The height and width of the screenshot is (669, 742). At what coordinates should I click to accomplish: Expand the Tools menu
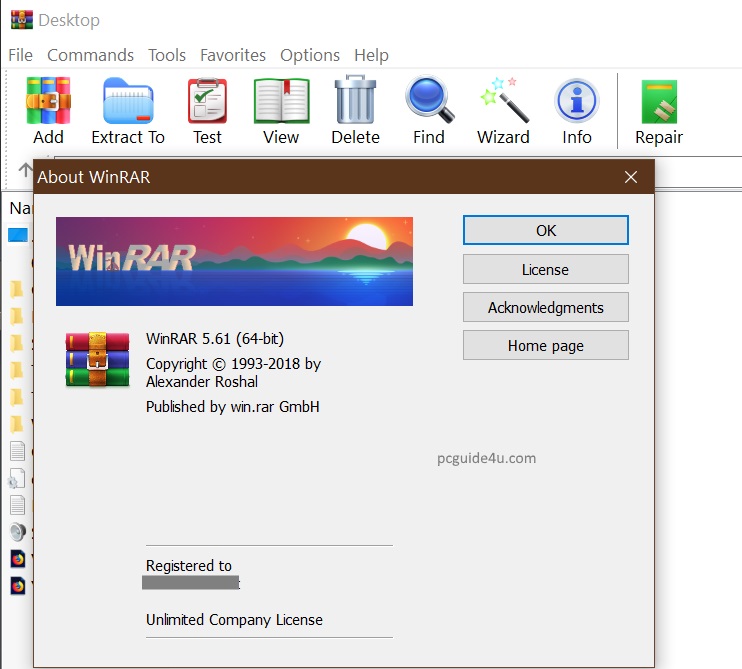[167, 55]
